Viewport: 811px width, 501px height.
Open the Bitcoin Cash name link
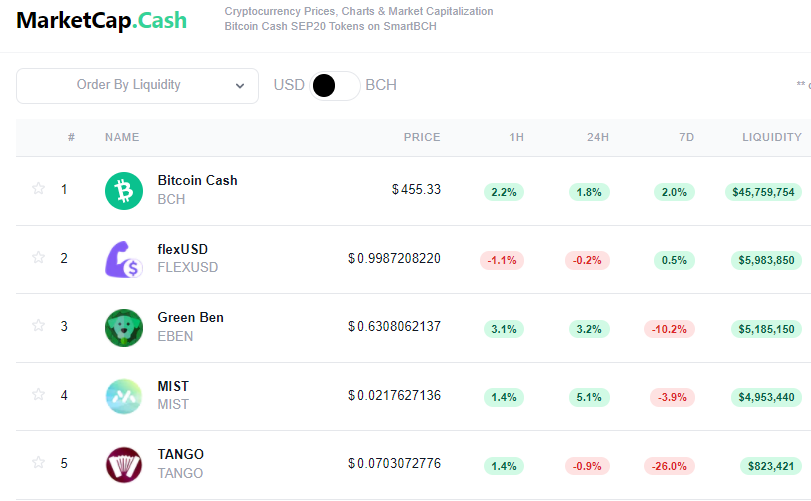[197, 180]
